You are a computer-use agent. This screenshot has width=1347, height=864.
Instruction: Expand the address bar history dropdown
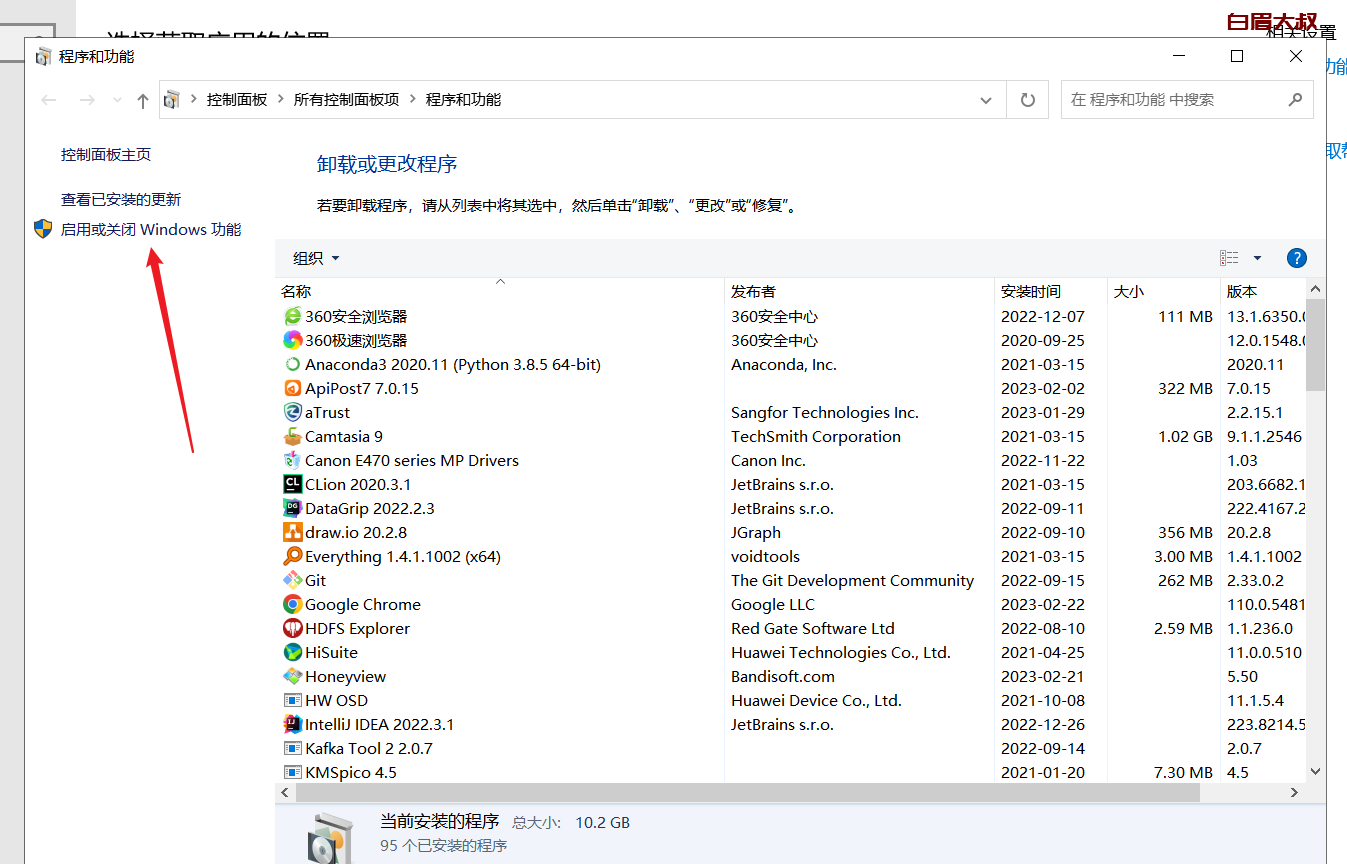click(987, 100)
